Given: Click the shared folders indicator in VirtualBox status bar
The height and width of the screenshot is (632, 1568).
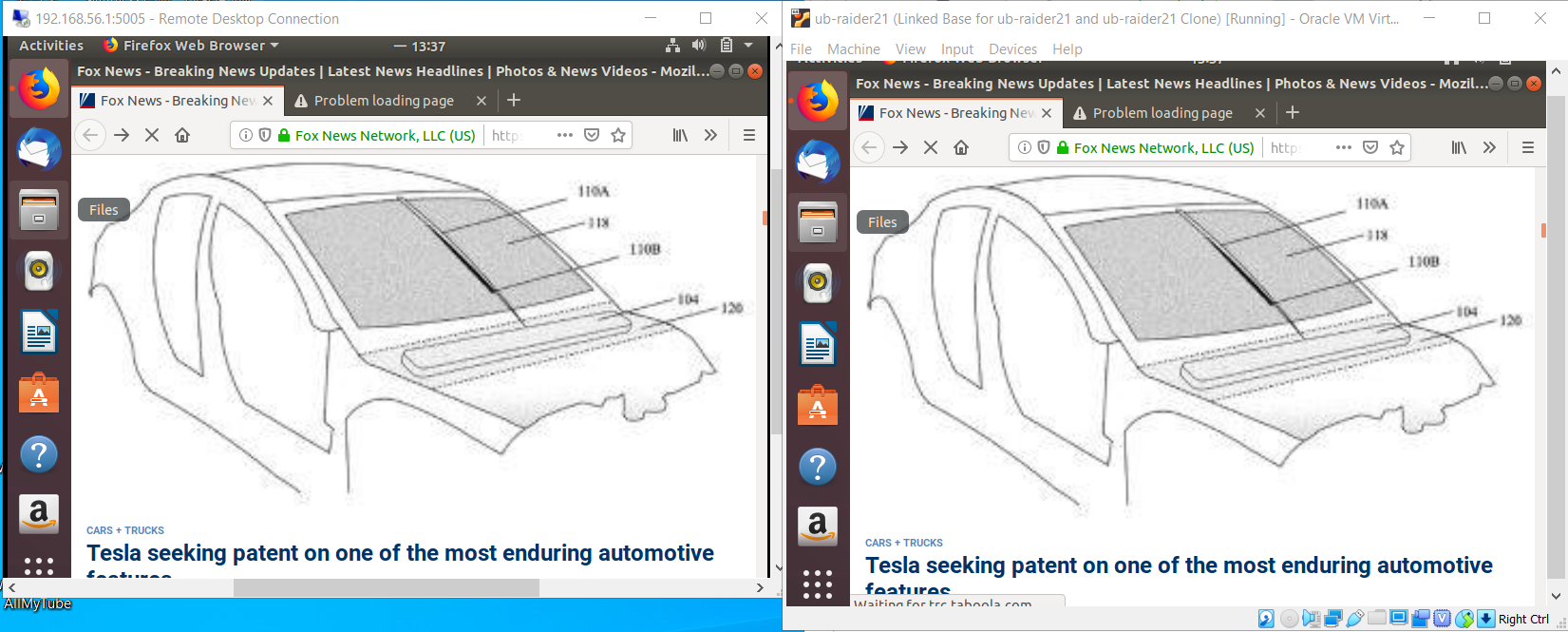Looking at the screenshot, I should coord(1377,619).
